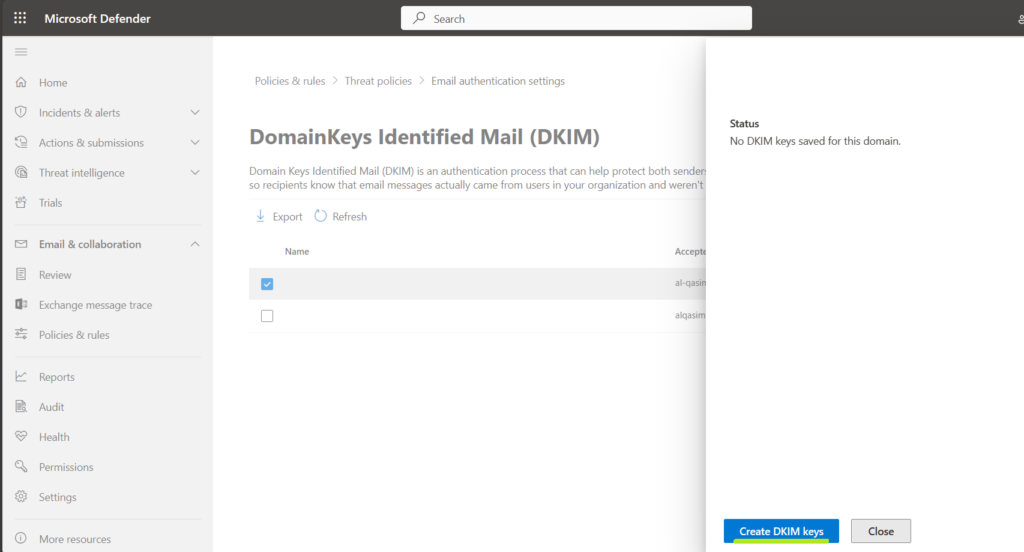Screen dimensions: 1024x552
Task: Collapse the navigation hamburger menu
Action: (21, 52)
